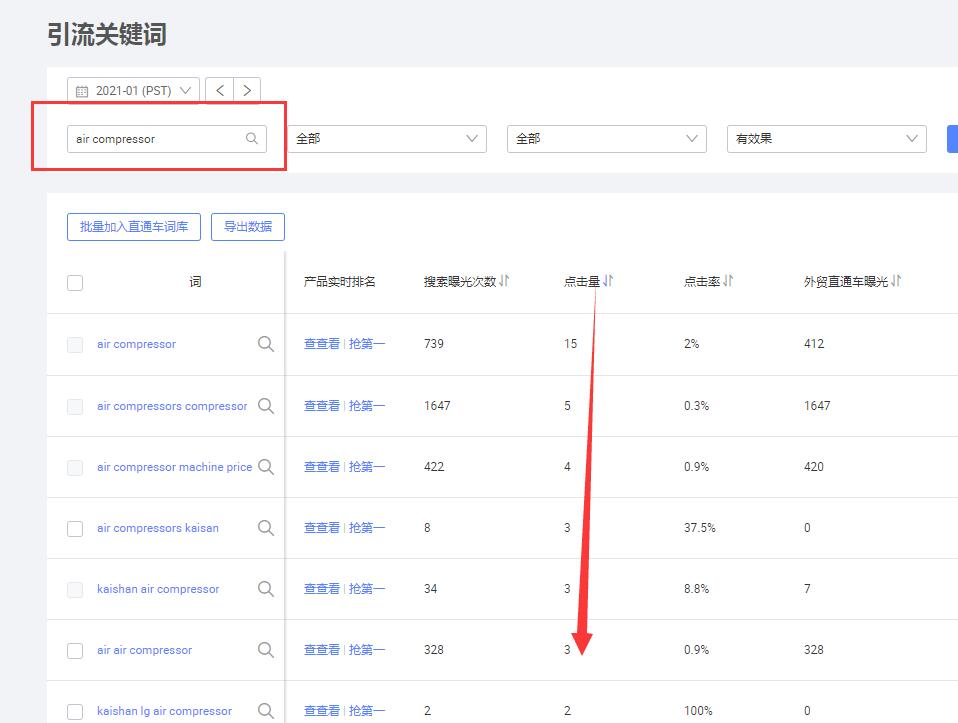Select all keywords using the header checkbox
The width and height of the screenshot is (958, 723).
[x=74, y=282]
